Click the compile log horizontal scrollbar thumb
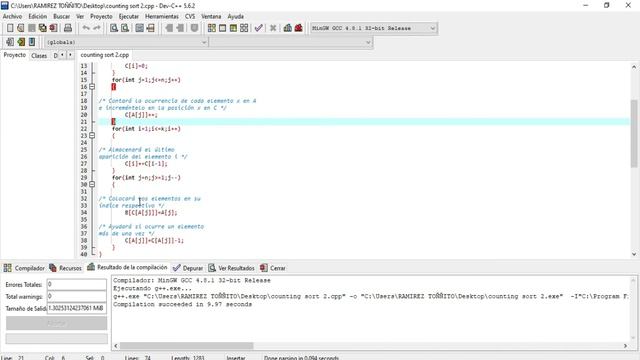Screen dimensions: 640x360 click(x=187, y=346)
